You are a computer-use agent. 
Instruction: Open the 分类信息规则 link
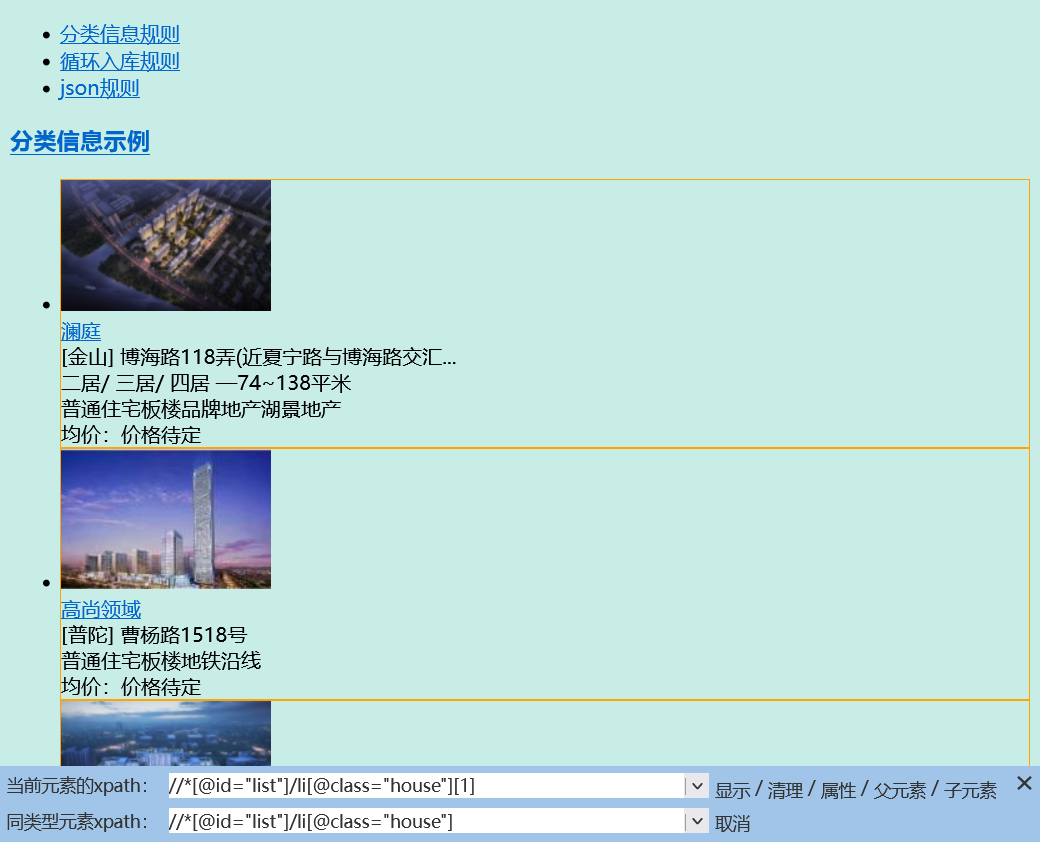(119, 33)
